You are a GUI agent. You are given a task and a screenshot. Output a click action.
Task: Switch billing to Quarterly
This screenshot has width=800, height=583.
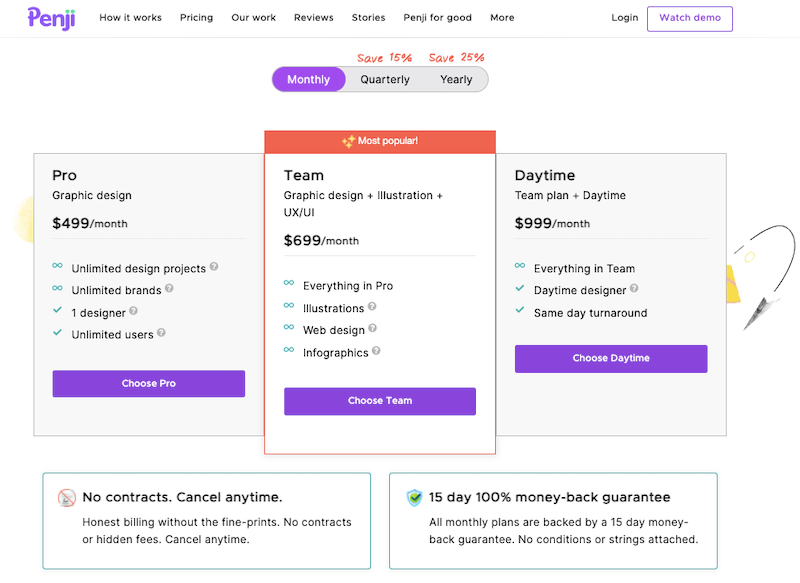click(385, 80)
